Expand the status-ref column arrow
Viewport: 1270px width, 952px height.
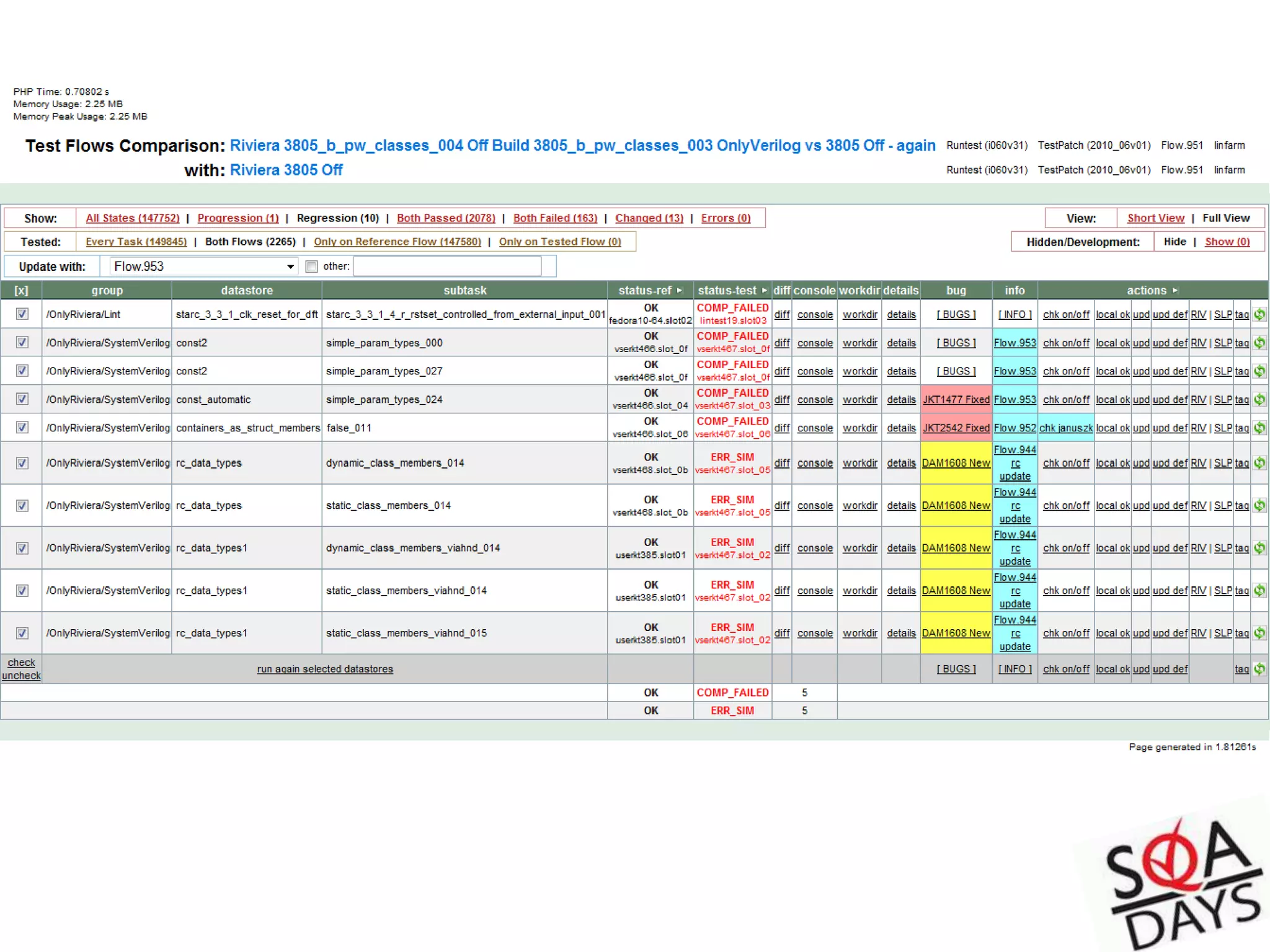680,290
